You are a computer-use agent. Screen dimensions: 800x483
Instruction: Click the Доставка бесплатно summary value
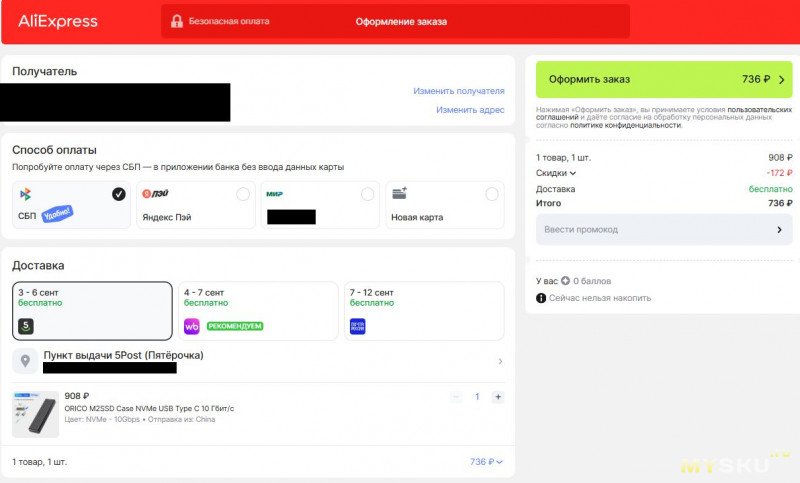click(770, 189)
